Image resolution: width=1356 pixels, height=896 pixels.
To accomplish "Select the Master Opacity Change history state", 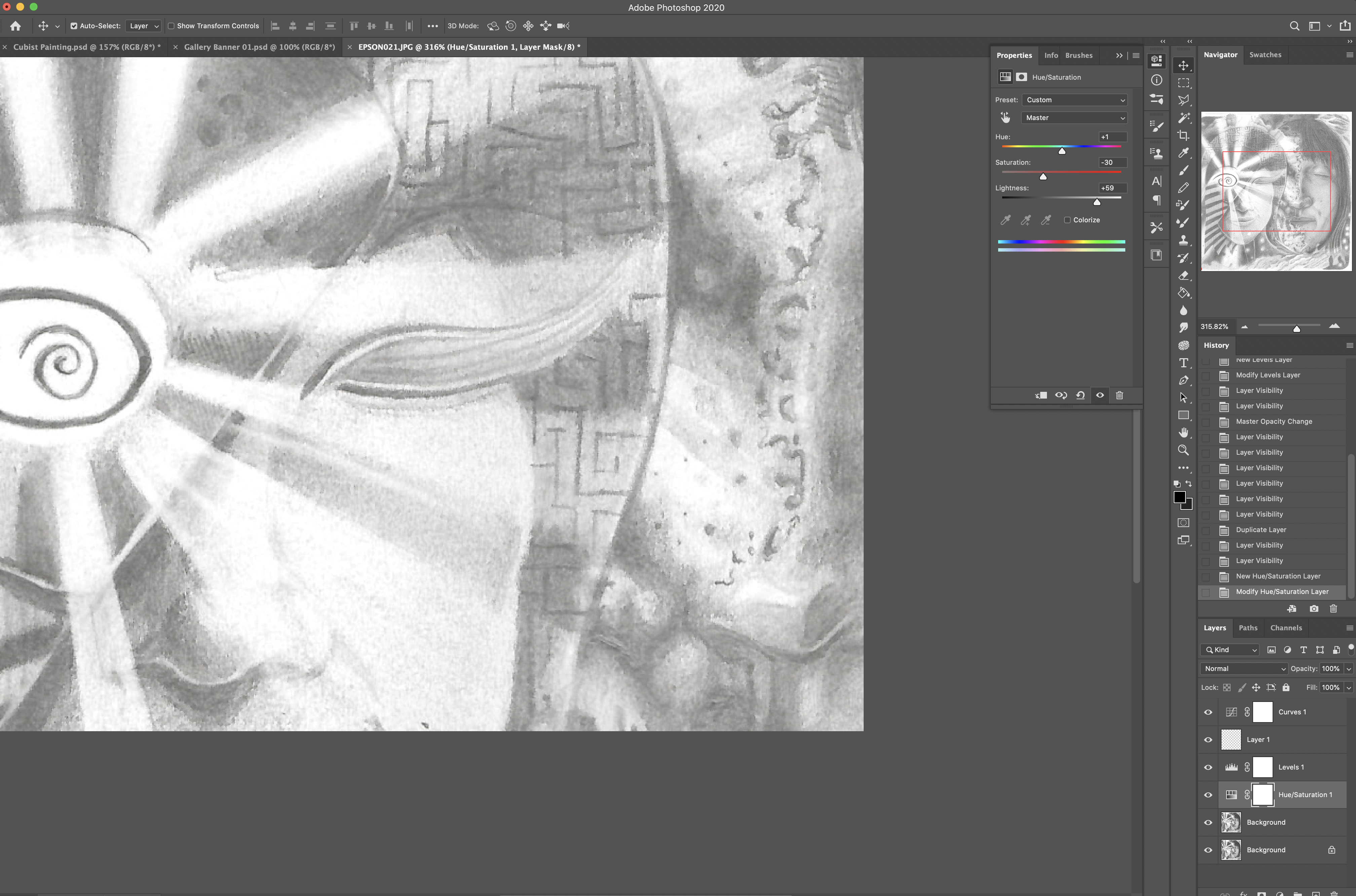I will [x=1274, y=422].
